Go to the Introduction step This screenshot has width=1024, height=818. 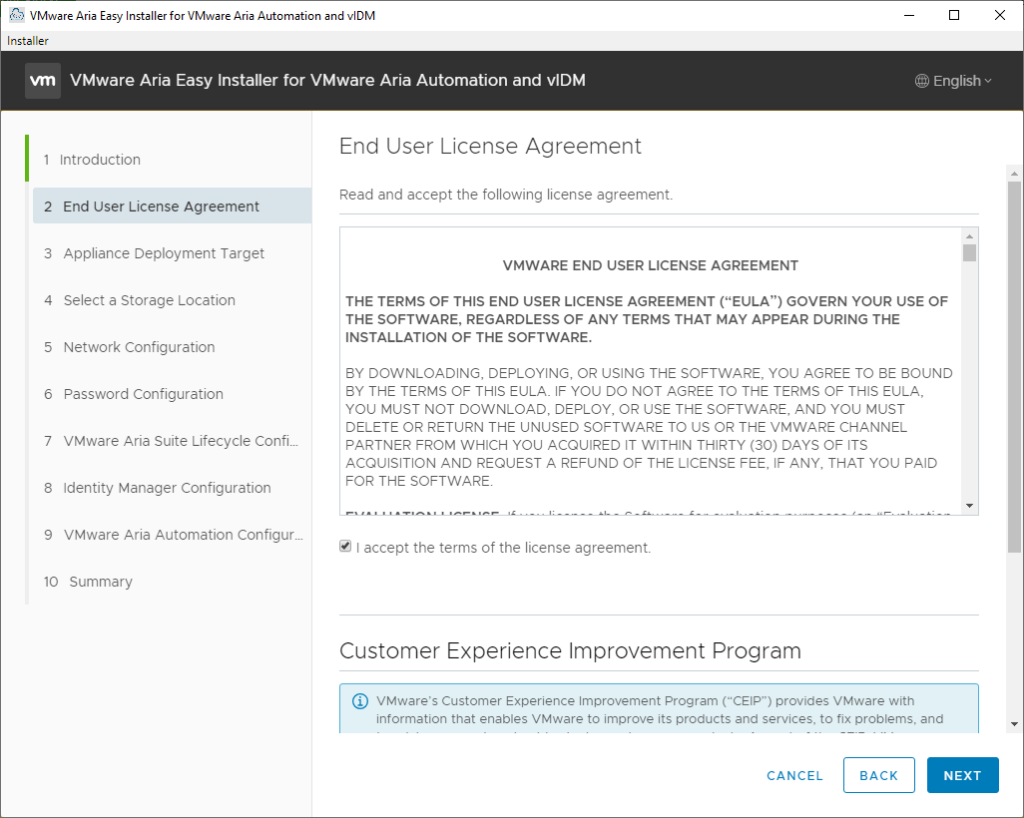[100, 160]
